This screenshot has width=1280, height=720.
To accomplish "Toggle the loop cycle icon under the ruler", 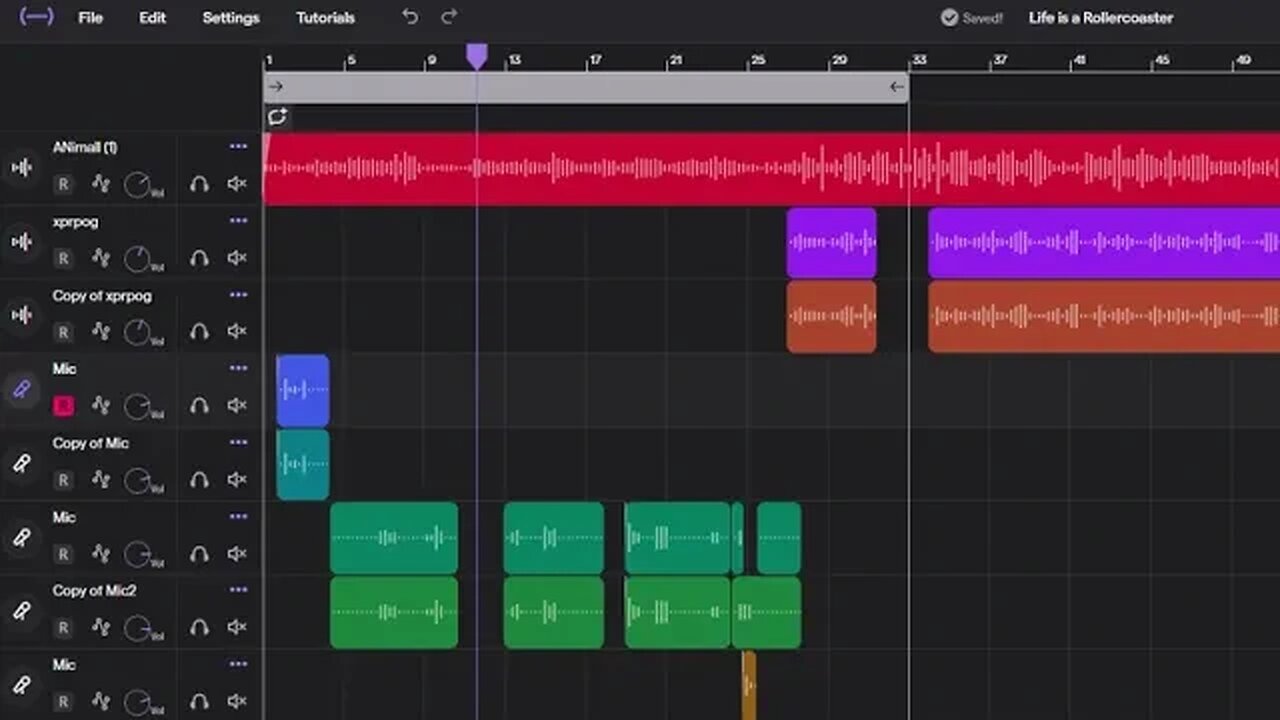I will point(277,117).
